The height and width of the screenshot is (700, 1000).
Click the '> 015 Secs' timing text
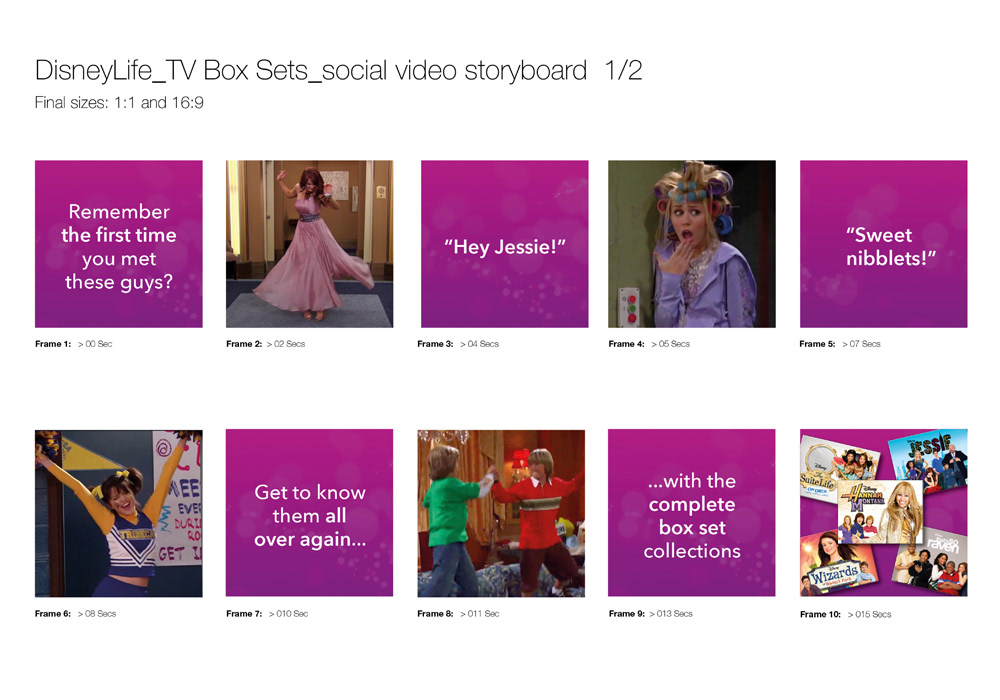(869, 614)
